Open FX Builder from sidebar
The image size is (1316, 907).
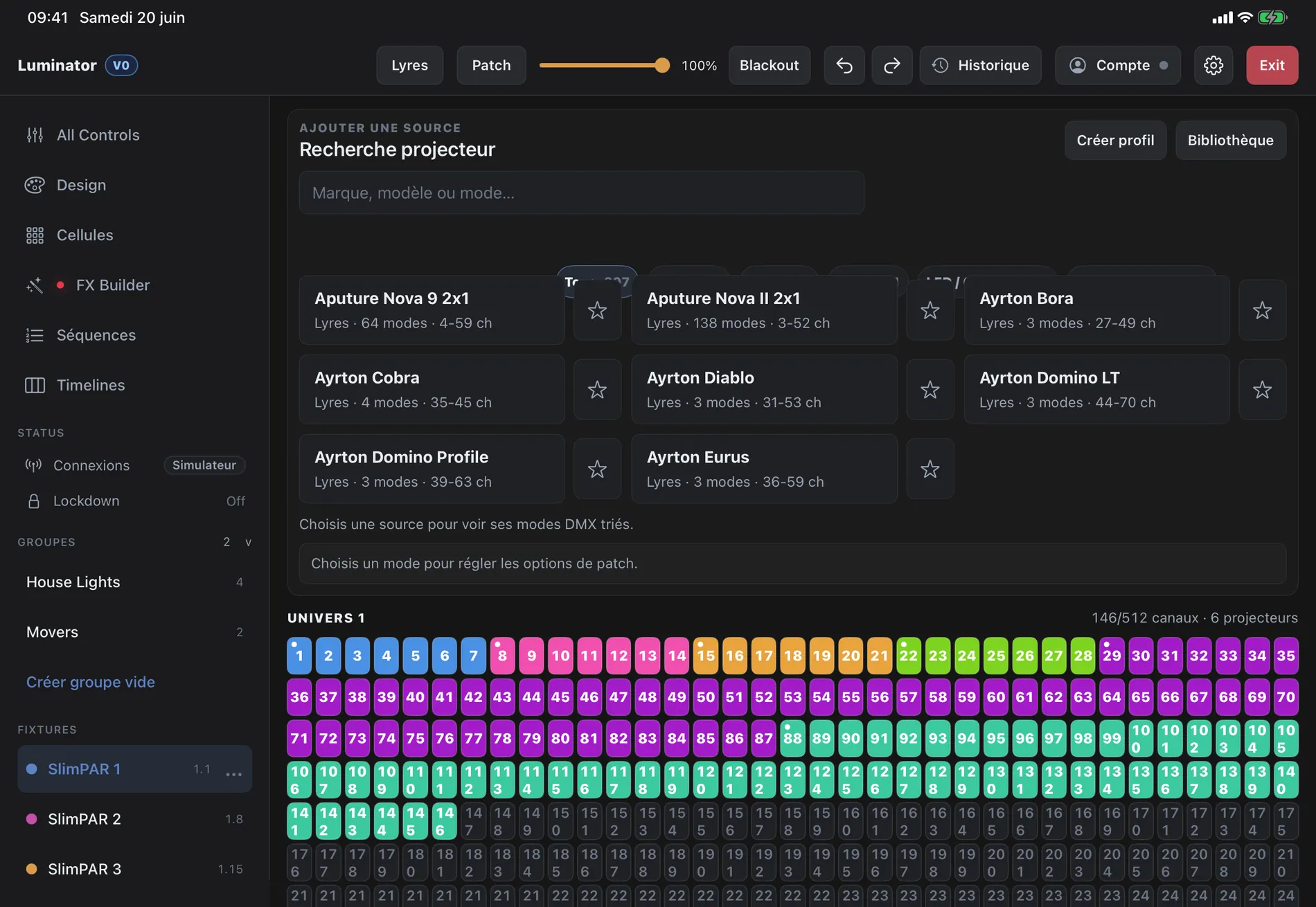134,285
